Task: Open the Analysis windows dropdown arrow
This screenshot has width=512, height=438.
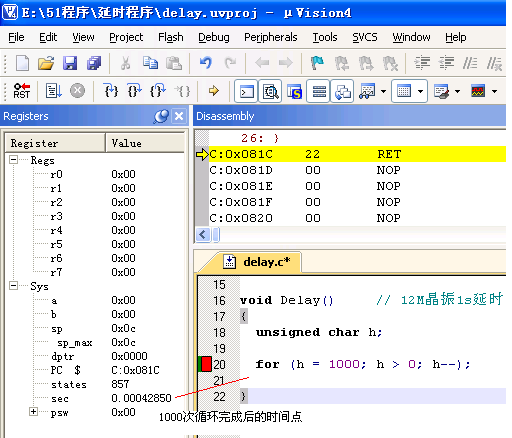Action: point(495,91)
